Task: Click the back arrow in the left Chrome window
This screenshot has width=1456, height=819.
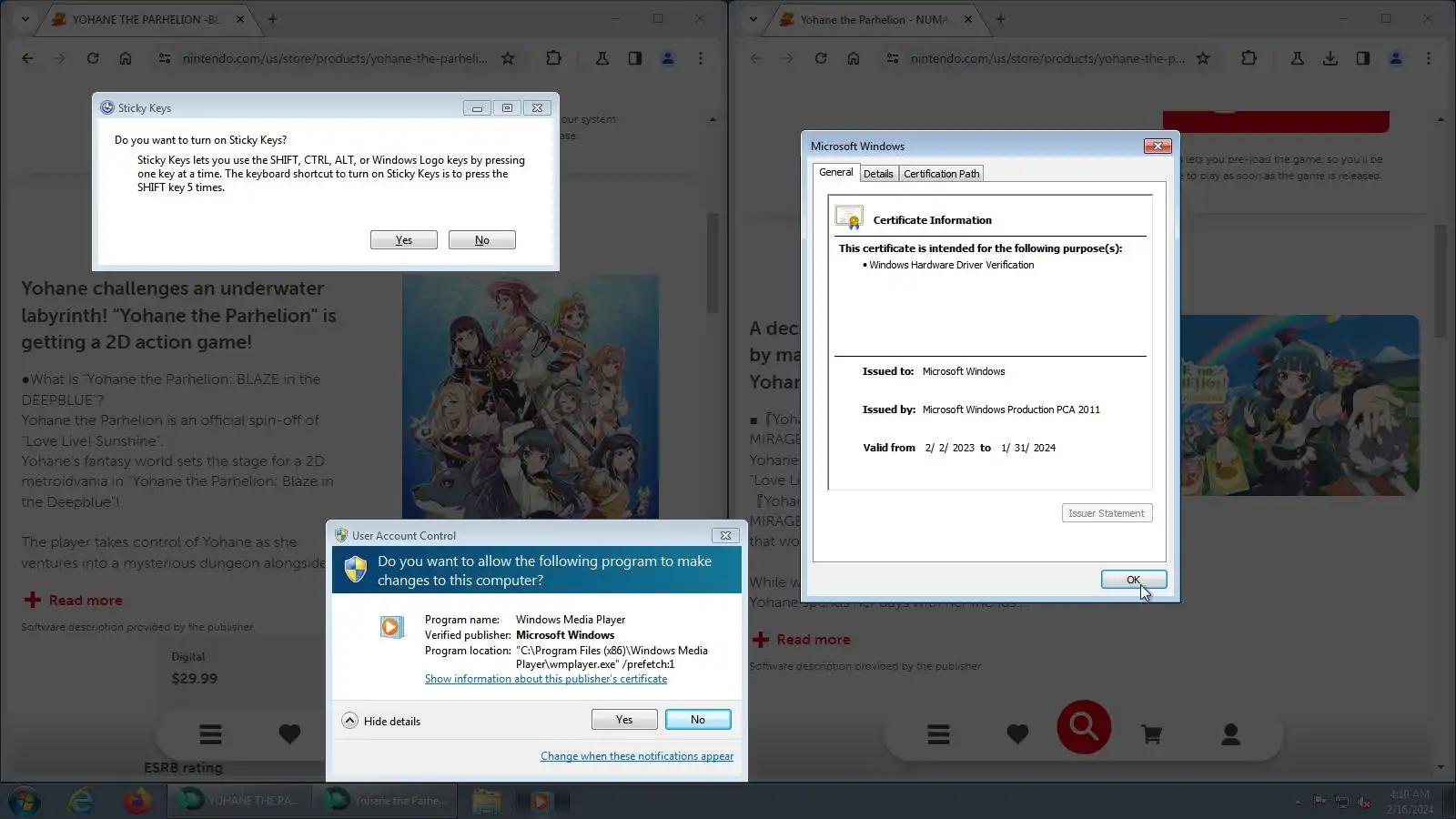Action: 27,58
